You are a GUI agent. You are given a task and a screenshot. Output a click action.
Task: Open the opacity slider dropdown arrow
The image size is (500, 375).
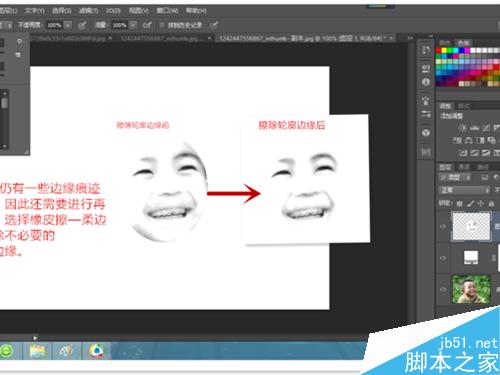tap(68, 25)
